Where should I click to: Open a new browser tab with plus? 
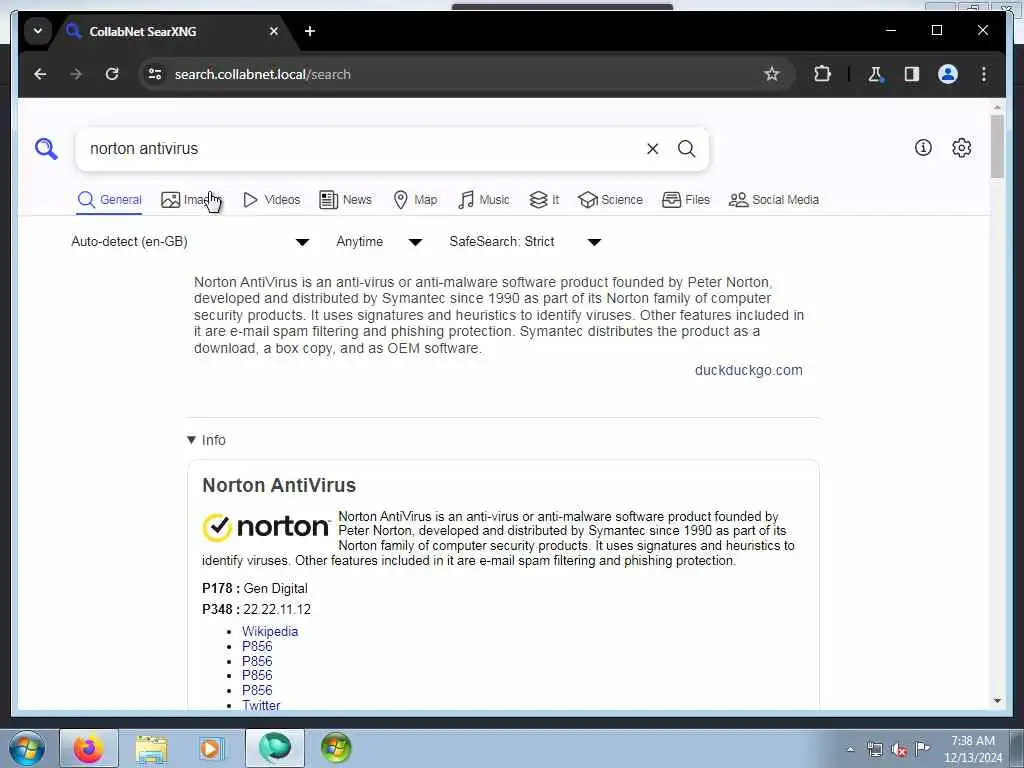[x=310, y=31]
